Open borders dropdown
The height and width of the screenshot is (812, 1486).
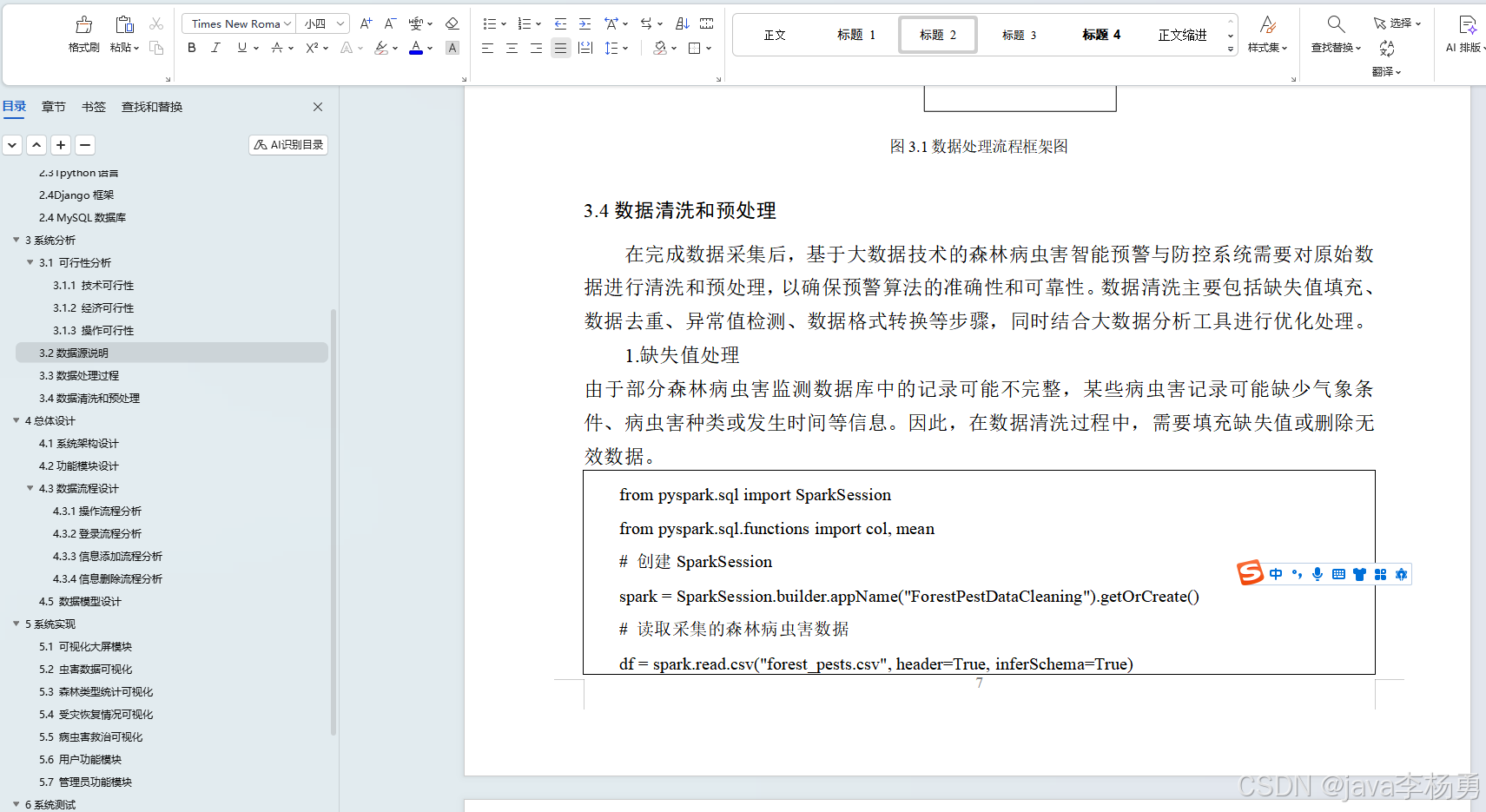tap(710, 49)
